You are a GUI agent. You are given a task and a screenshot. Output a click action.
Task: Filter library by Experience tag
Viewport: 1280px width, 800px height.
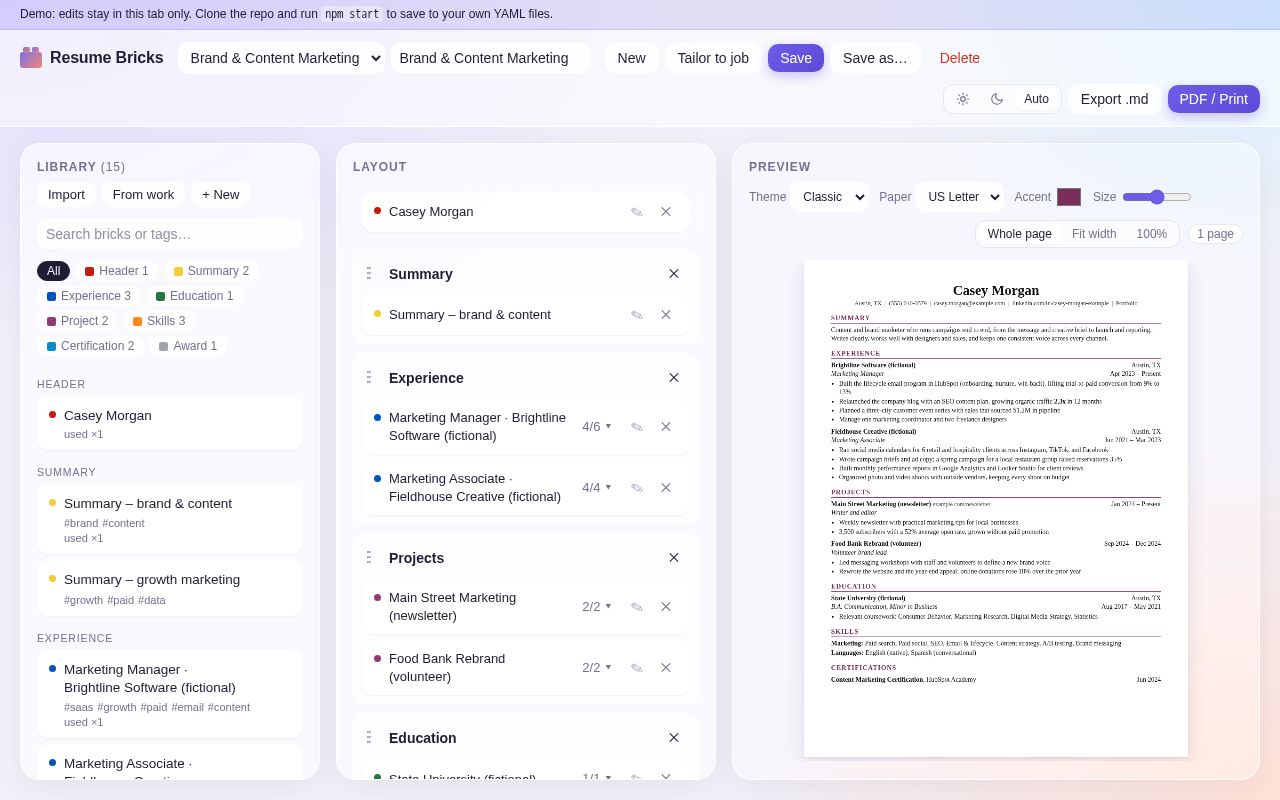[x=89, y=296]
